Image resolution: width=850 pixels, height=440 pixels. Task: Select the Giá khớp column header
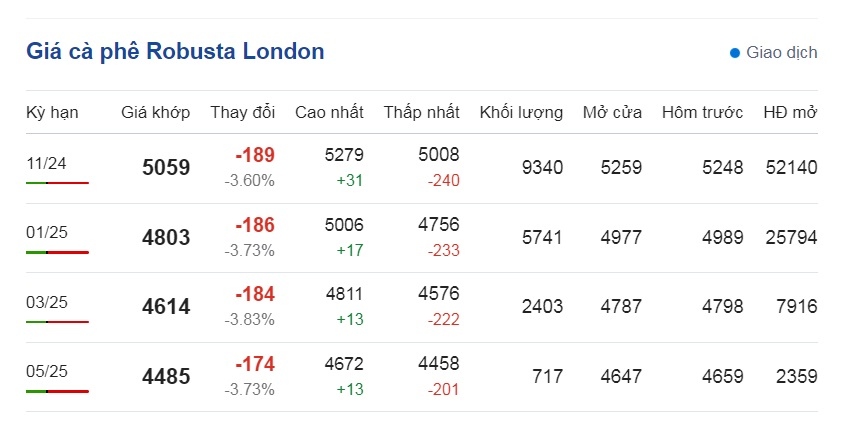[156, 112]
